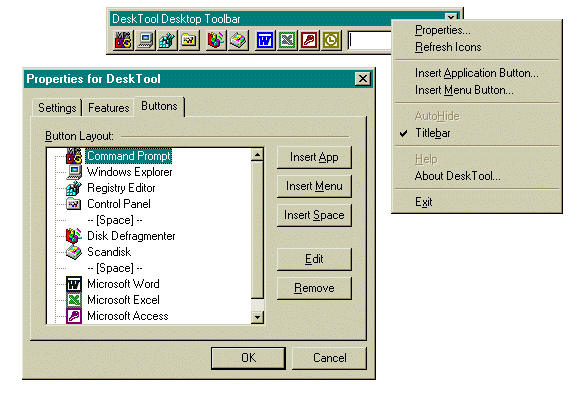Start Disk Defragmenter toolbar icon

[216, 40]
